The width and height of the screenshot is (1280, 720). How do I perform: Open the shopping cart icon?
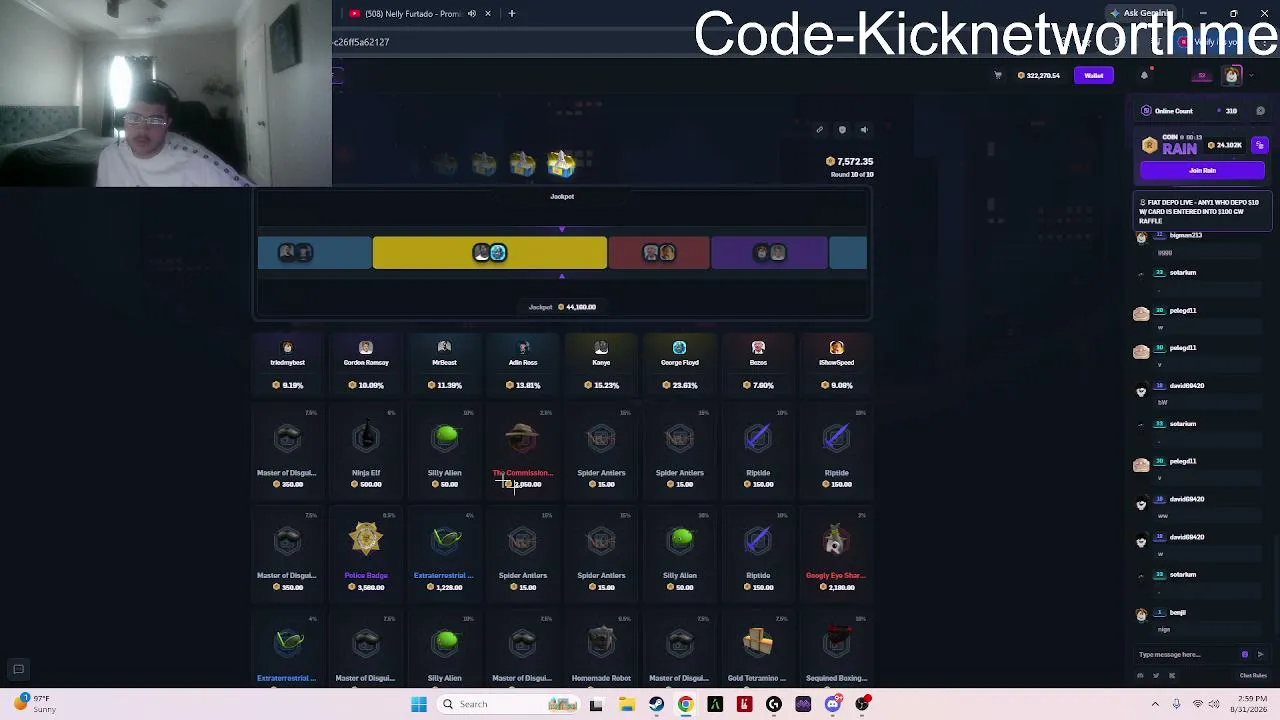997,75
